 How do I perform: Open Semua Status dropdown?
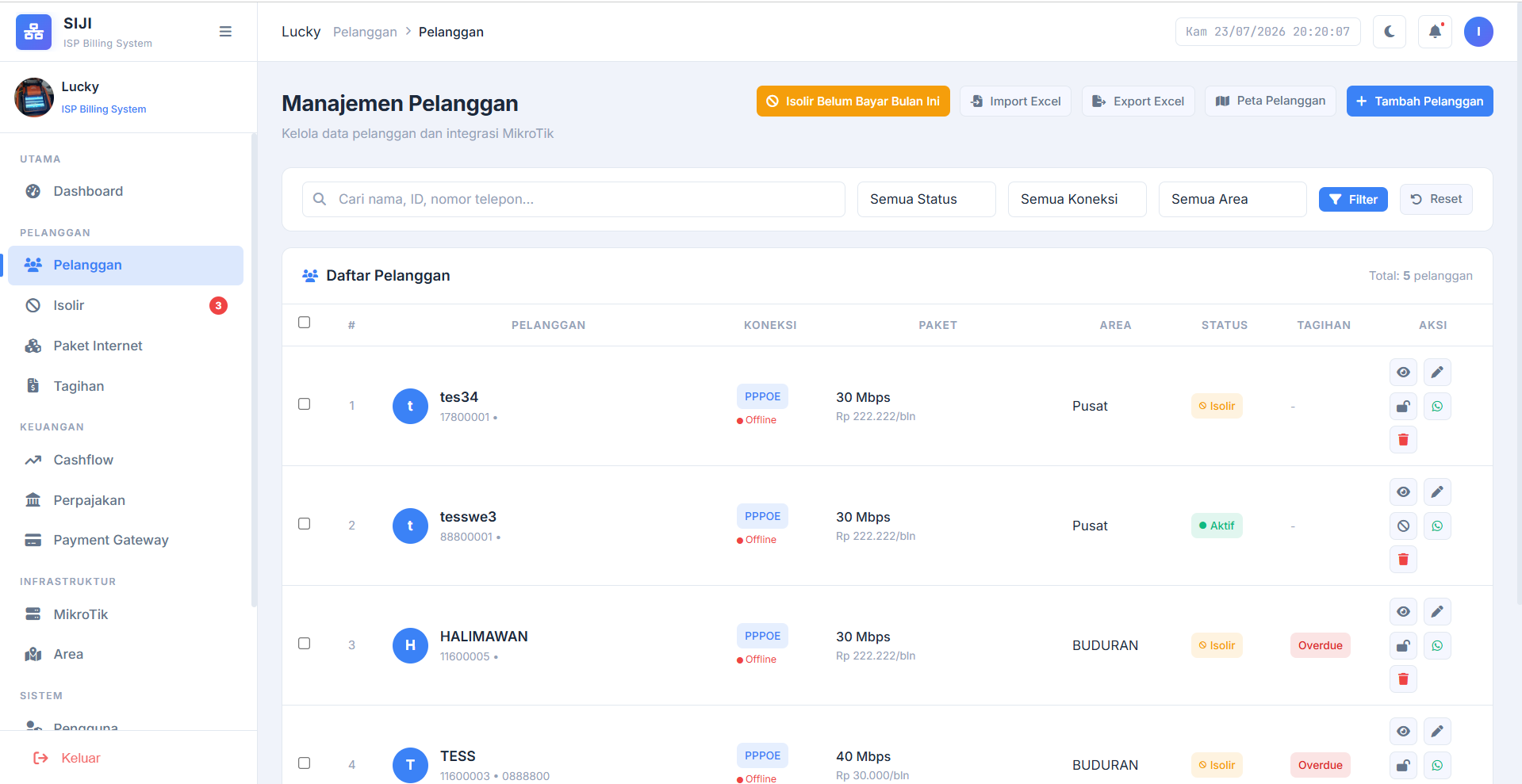[926, 199]
